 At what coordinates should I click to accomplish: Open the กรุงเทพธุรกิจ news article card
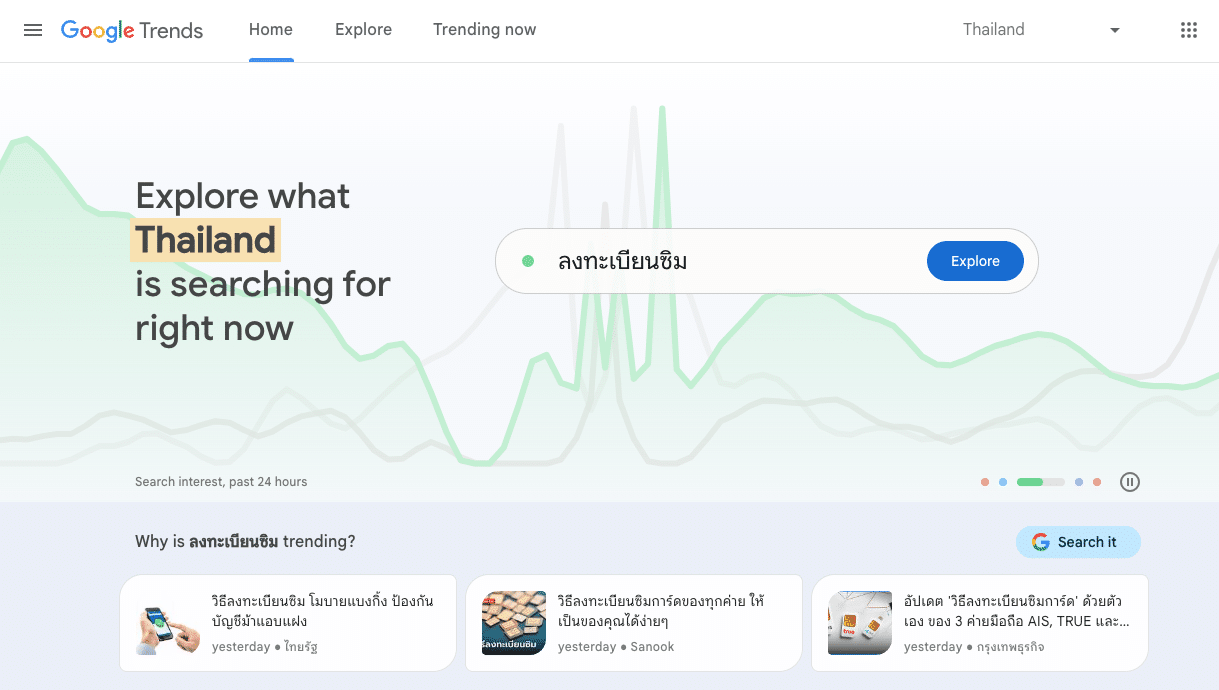tap(980, 622)
